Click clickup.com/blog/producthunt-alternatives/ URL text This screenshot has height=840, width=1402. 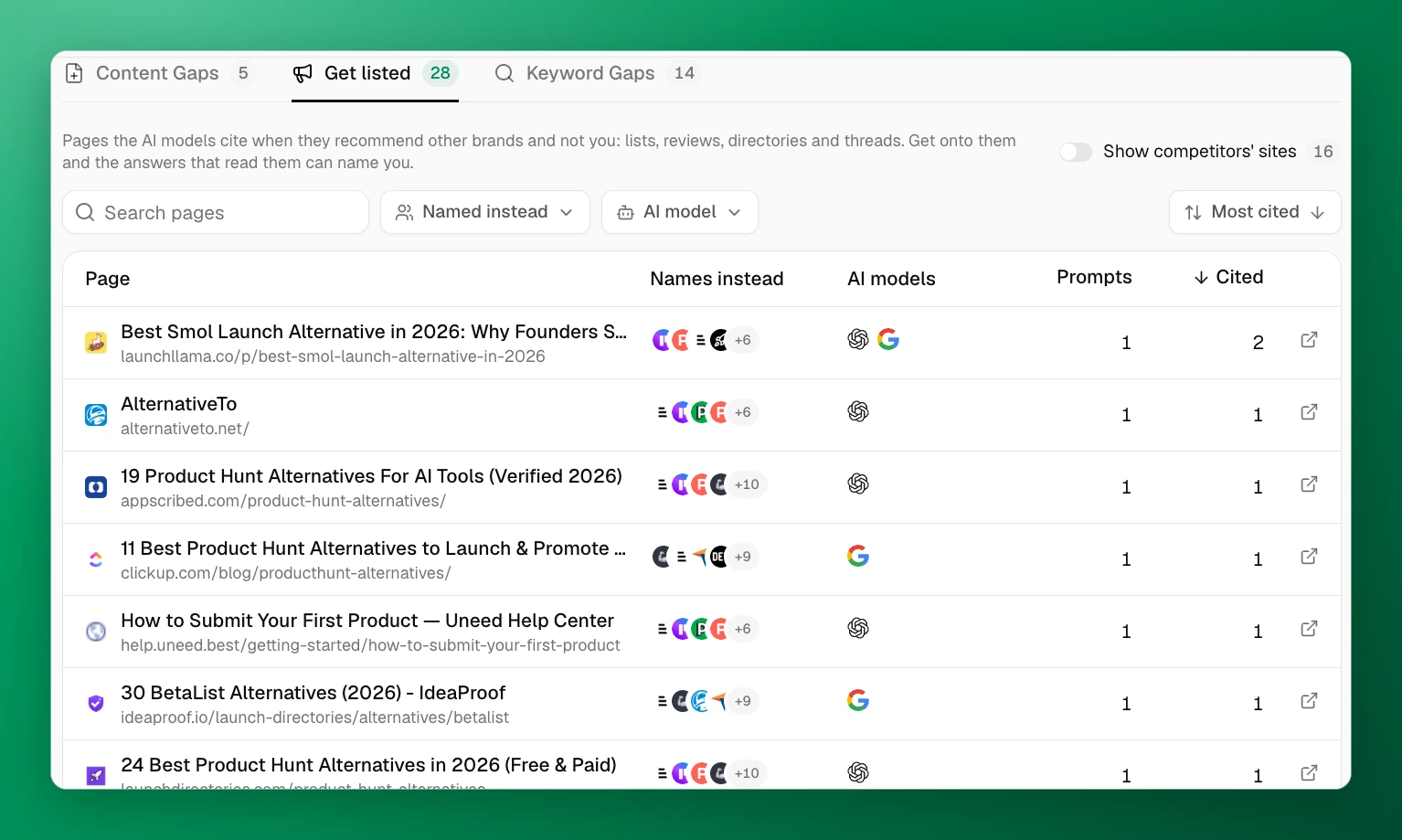coord(286,573)
